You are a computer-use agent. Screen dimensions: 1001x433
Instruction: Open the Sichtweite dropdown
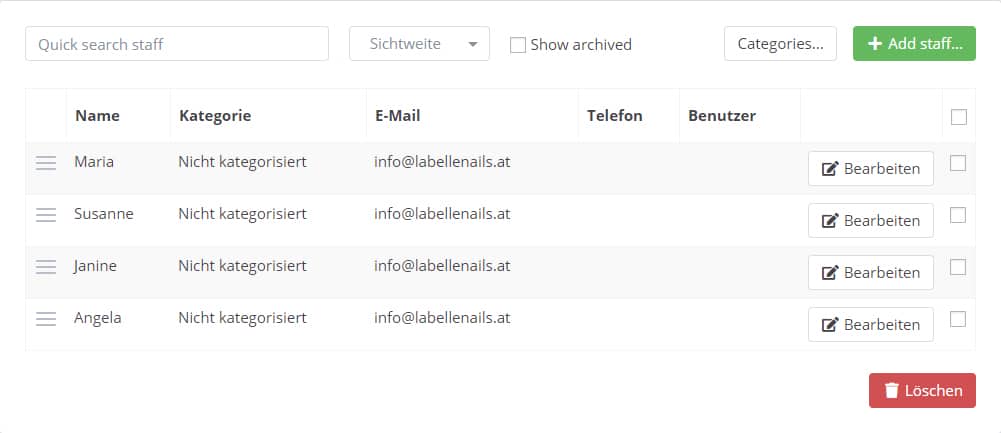click(x=419, y=43)
